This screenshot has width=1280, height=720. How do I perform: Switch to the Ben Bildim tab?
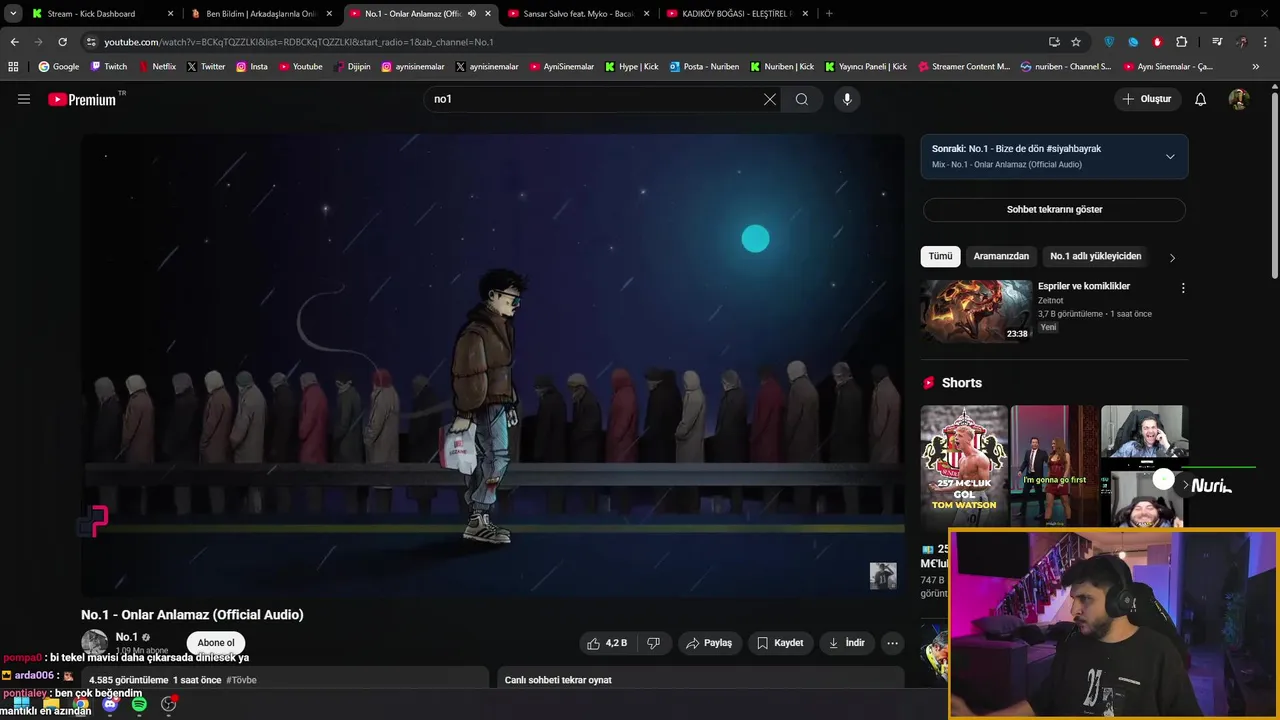(x=260, y=14)
